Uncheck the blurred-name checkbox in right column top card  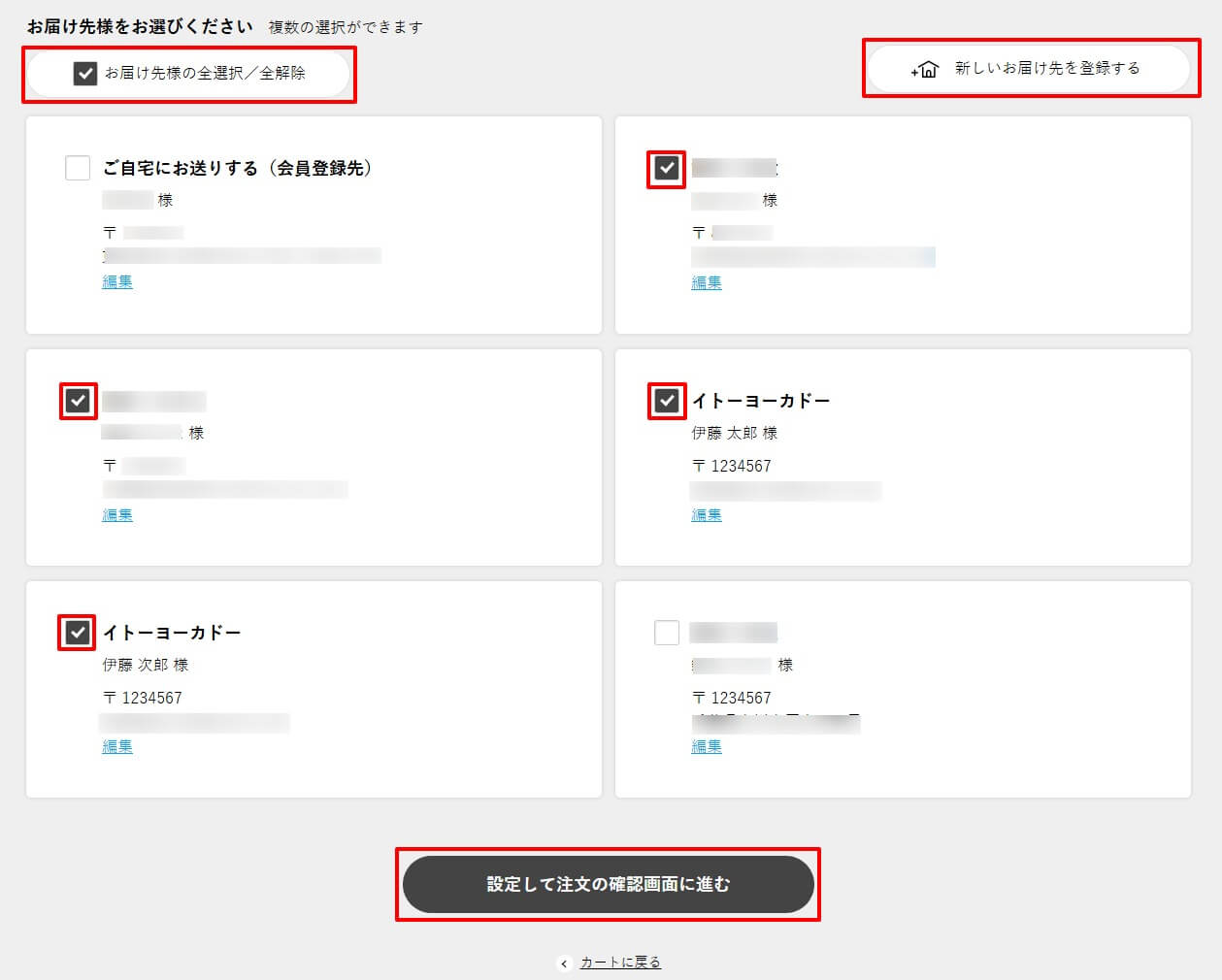[667, 168]
